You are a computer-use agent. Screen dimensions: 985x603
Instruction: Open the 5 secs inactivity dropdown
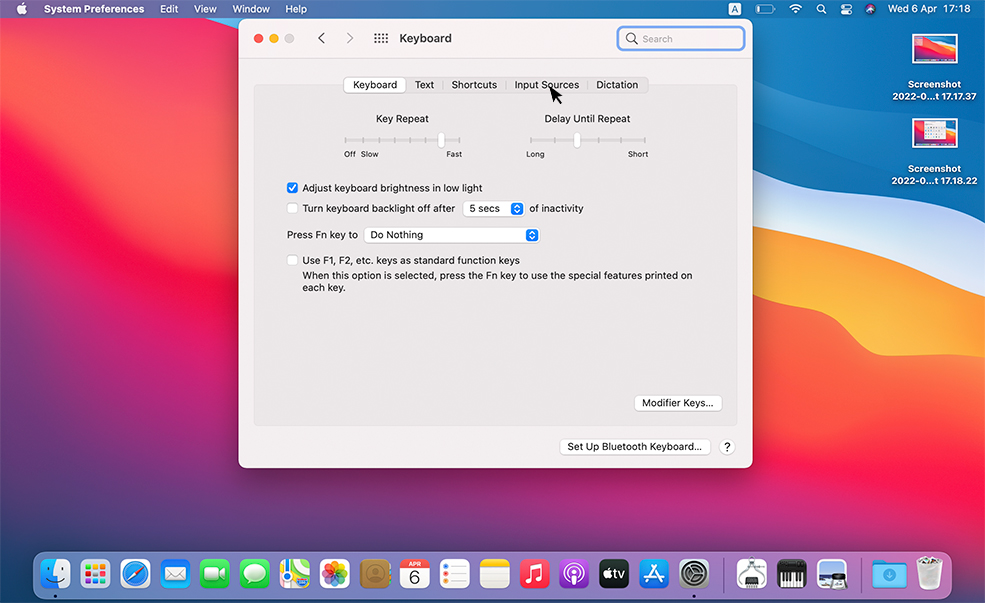point(494,209)
